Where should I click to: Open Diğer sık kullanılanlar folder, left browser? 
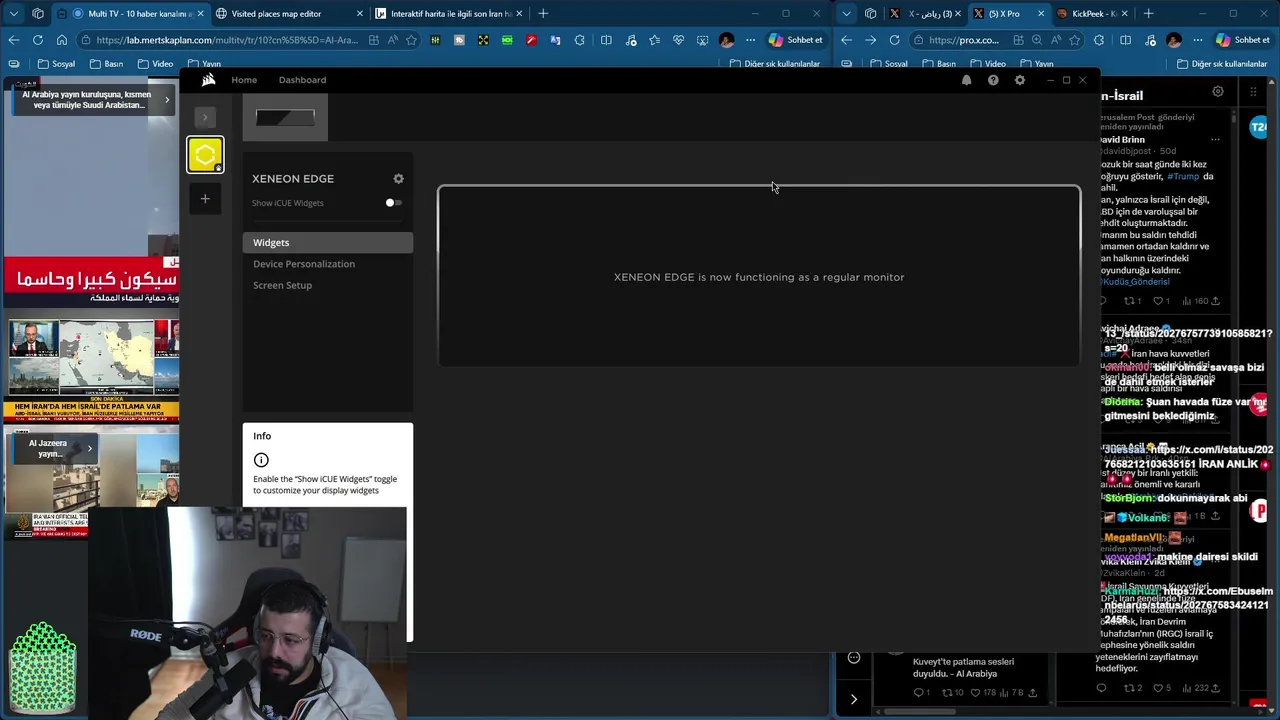pos(775,64)
